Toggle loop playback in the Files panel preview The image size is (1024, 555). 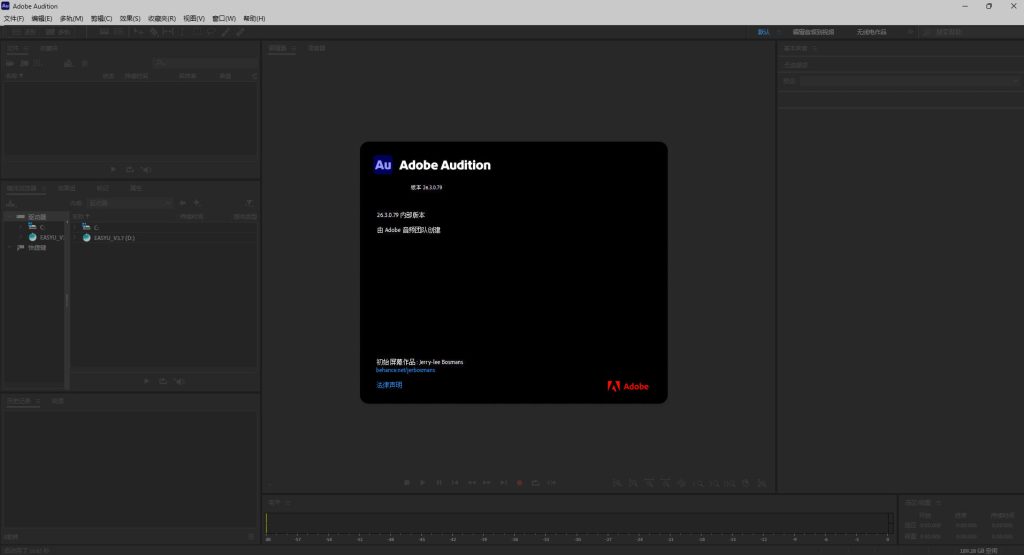[130, 169]
